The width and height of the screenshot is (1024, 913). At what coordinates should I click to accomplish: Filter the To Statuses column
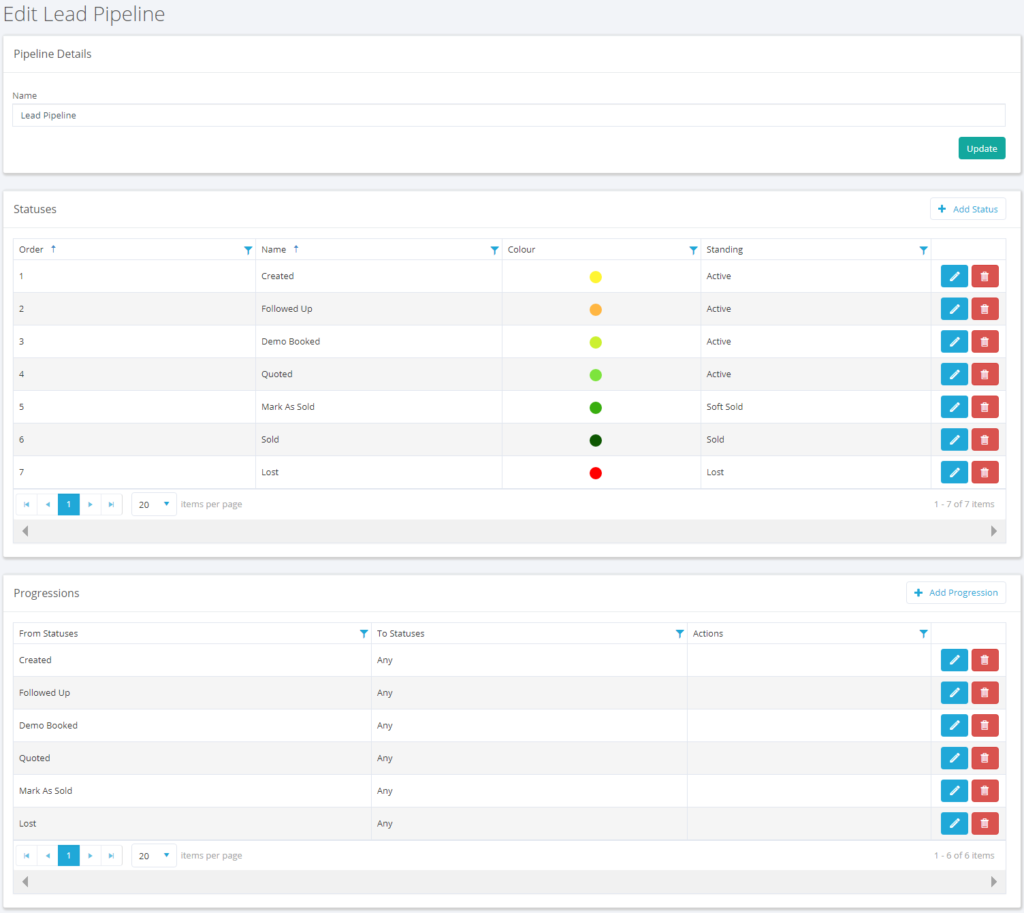(680, 634)
